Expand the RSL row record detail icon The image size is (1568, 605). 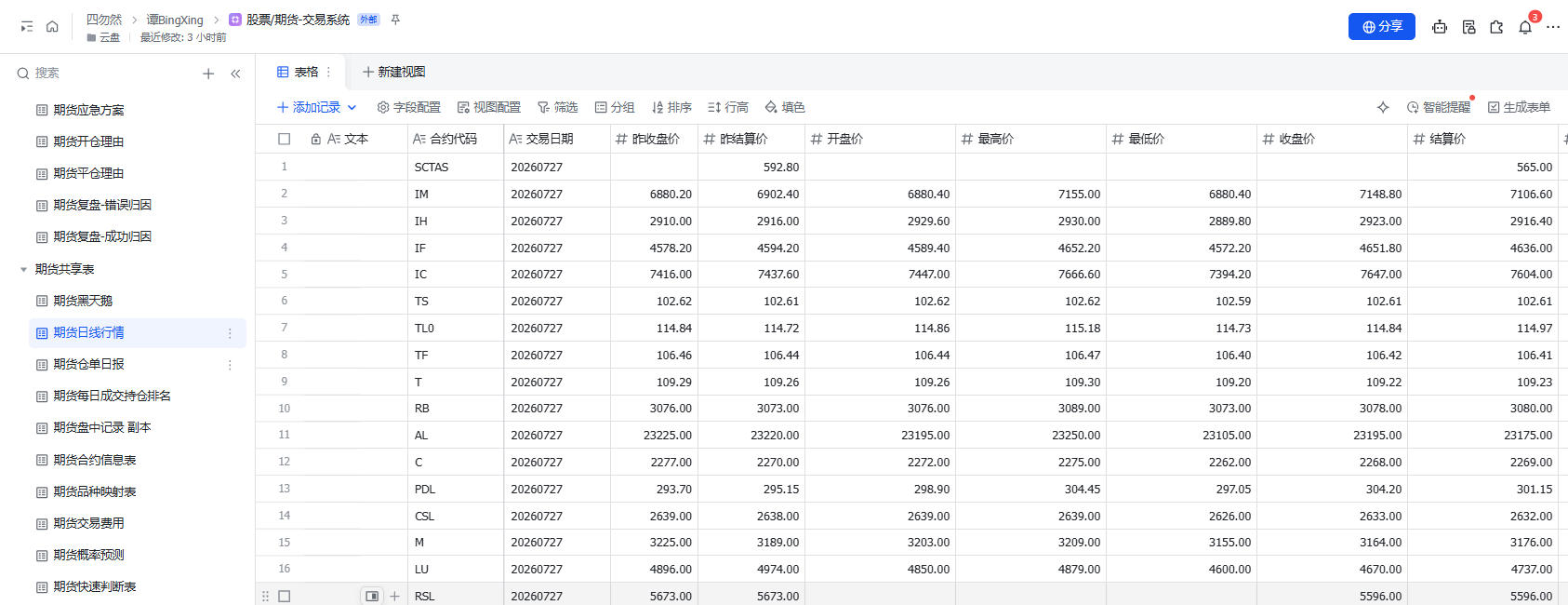pos(372,596)
